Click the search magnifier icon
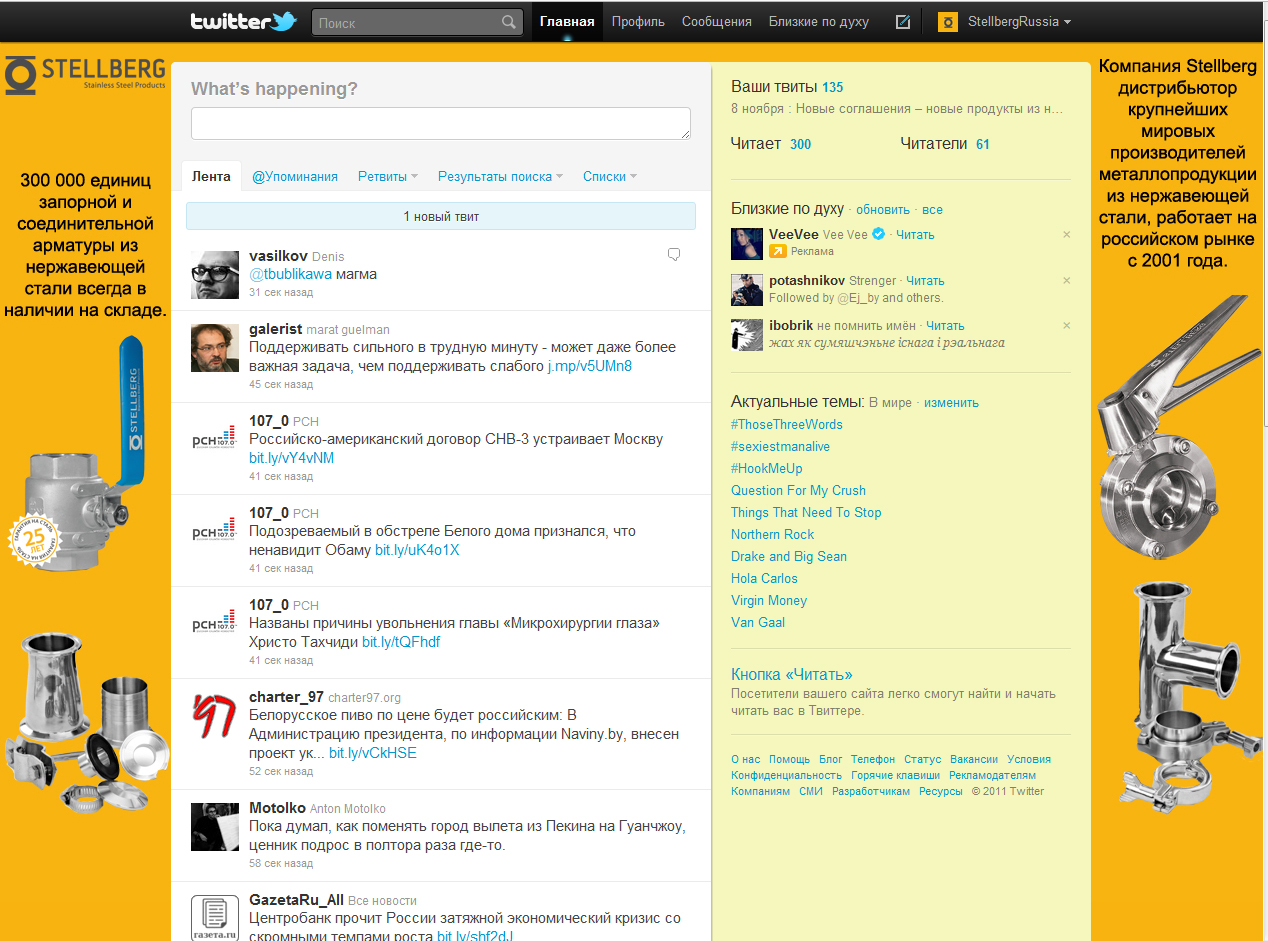Screen dimensions: 1268x941 [509, 22]
